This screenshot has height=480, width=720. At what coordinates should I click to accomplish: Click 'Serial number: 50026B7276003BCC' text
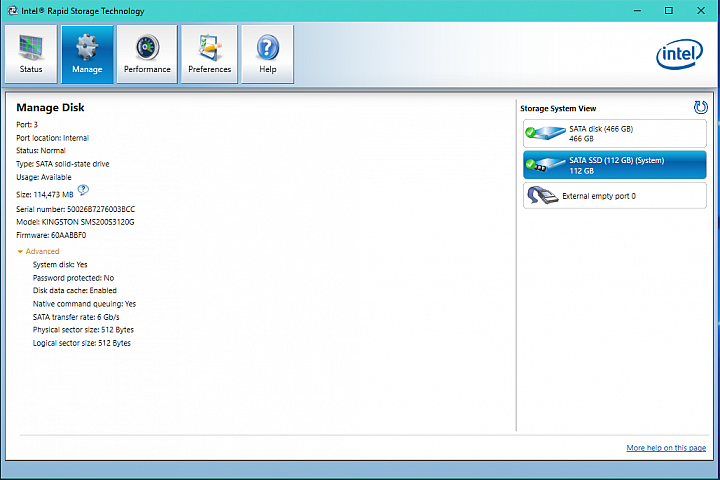(x=76, y=209)
